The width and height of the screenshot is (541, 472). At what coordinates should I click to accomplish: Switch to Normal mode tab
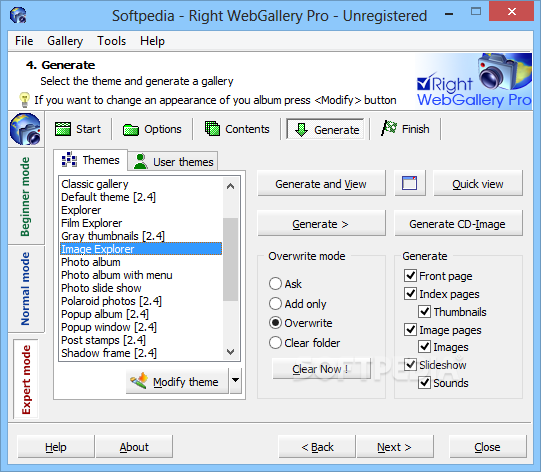point(26,288)
